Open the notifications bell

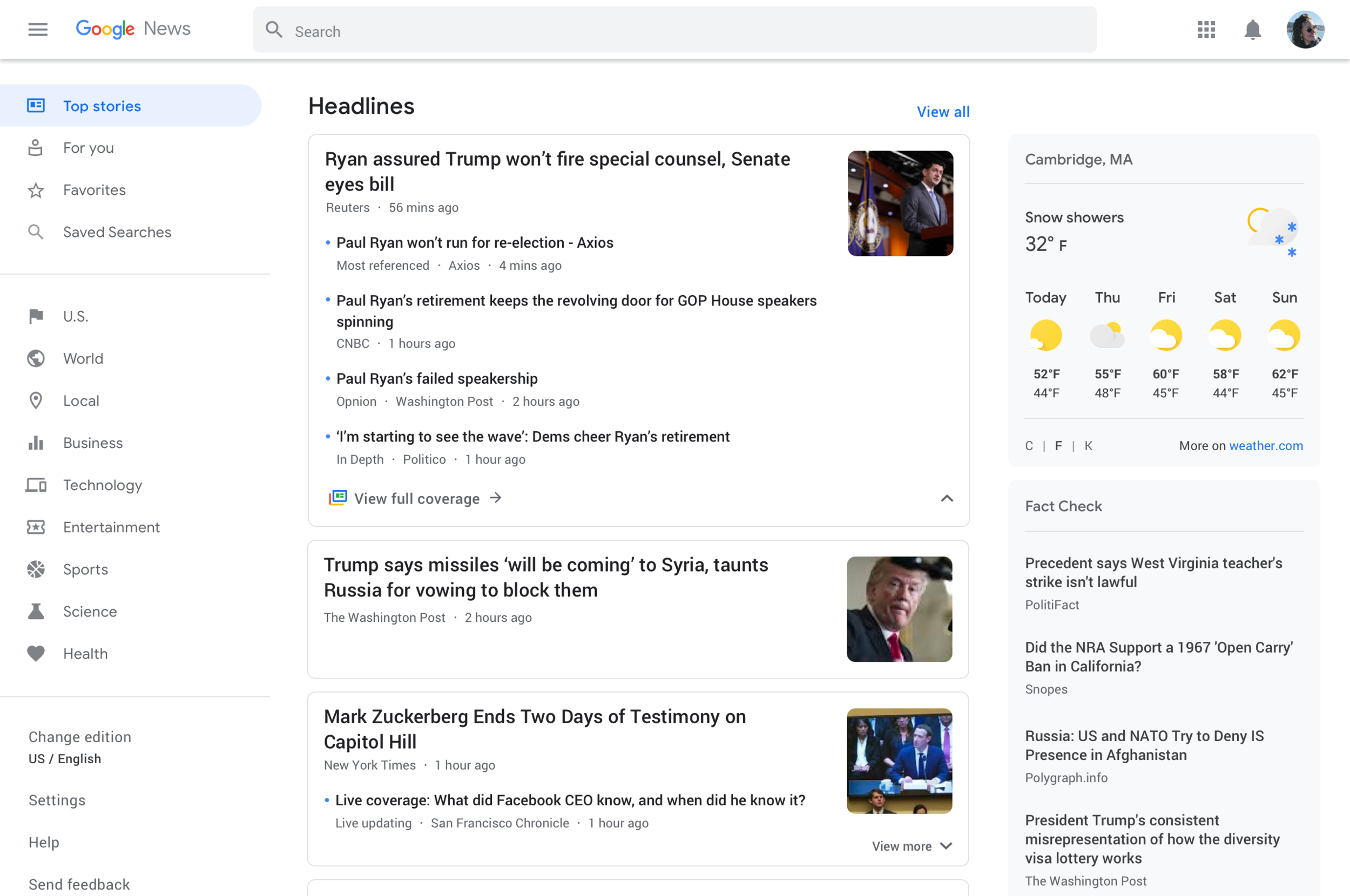1252,30
